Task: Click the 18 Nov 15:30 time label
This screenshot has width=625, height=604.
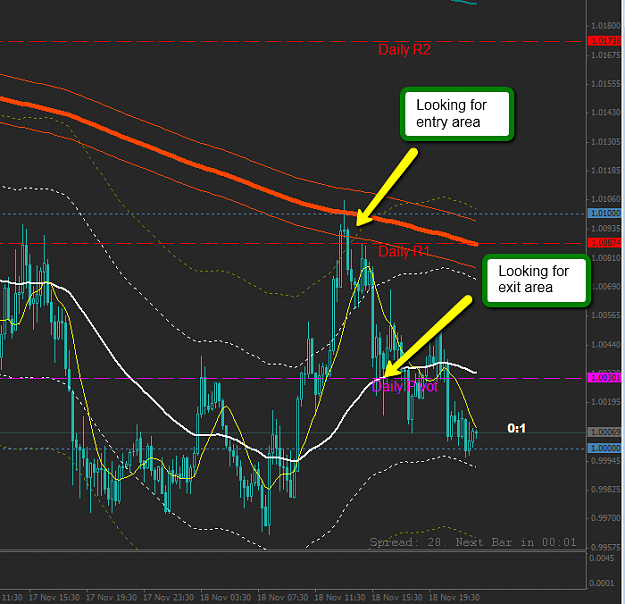Action: [397, 598]
